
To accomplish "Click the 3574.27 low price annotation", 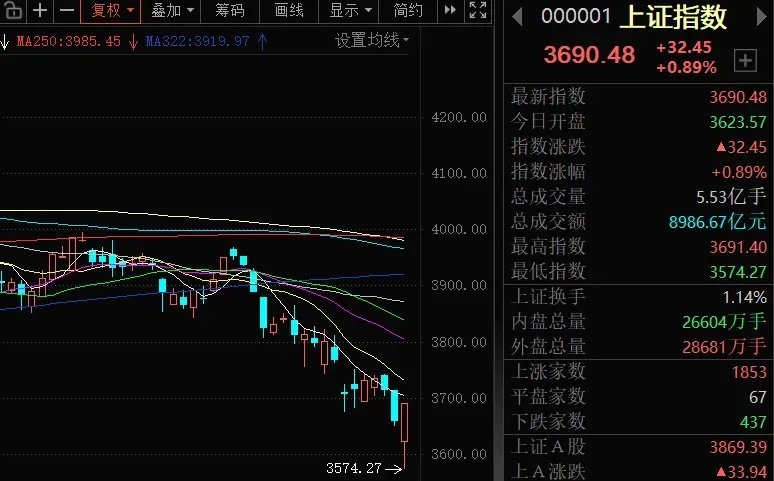I will (x=353, y=468).
